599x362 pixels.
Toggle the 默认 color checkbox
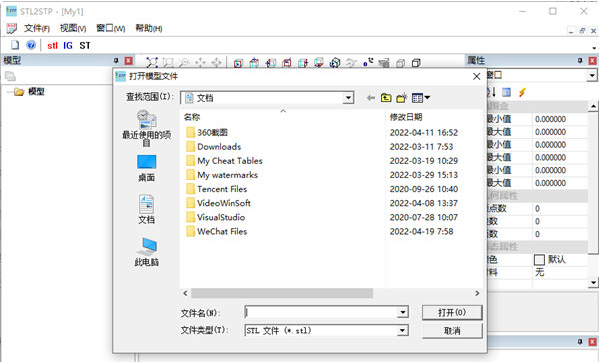pos(539,260)
